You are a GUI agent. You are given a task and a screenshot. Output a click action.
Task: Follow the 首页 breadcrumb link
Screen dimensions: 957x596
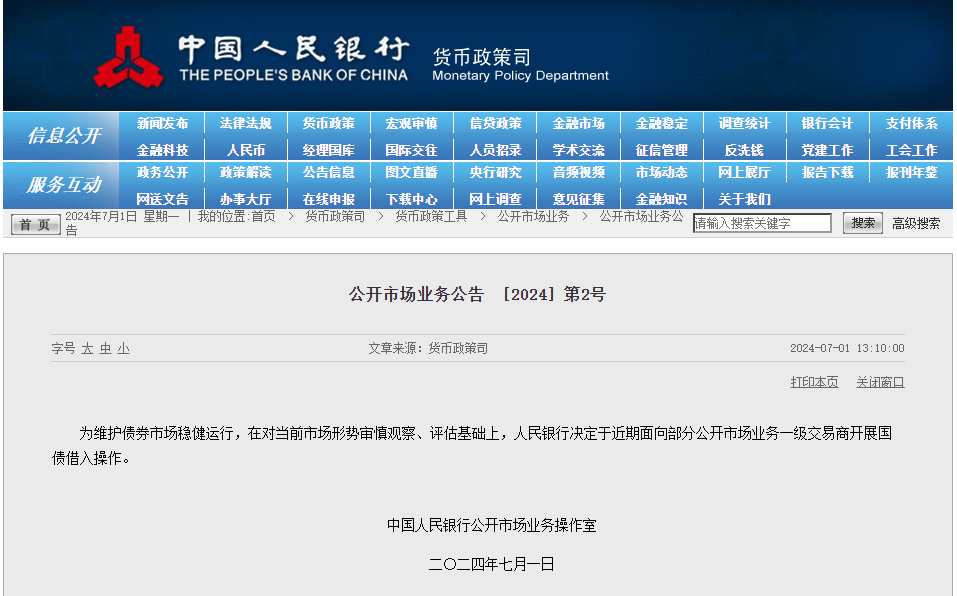tap(263, 217)
